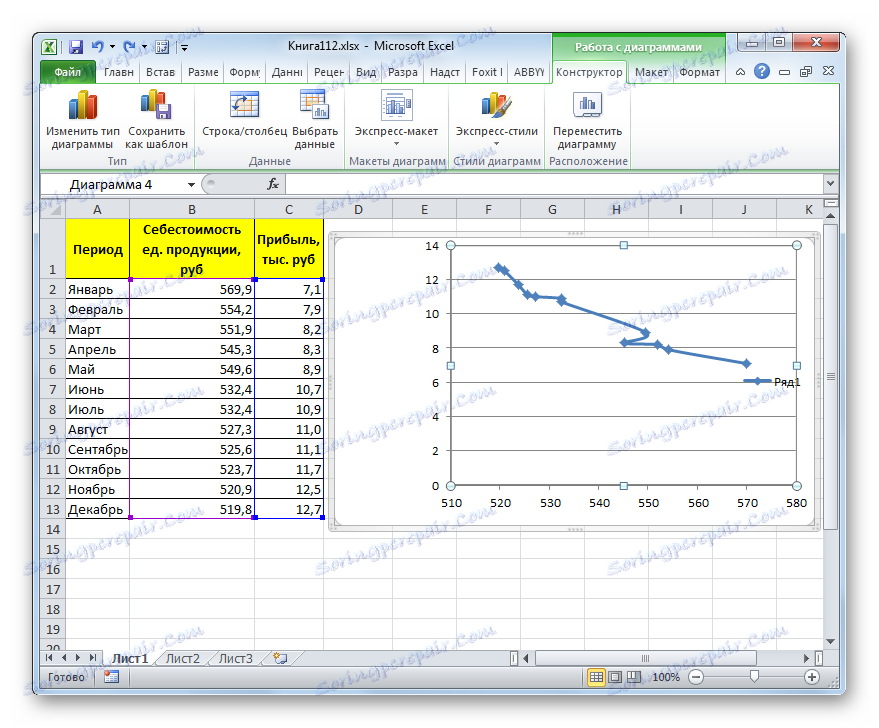Restore the workbook window button

tap(806, 72)
